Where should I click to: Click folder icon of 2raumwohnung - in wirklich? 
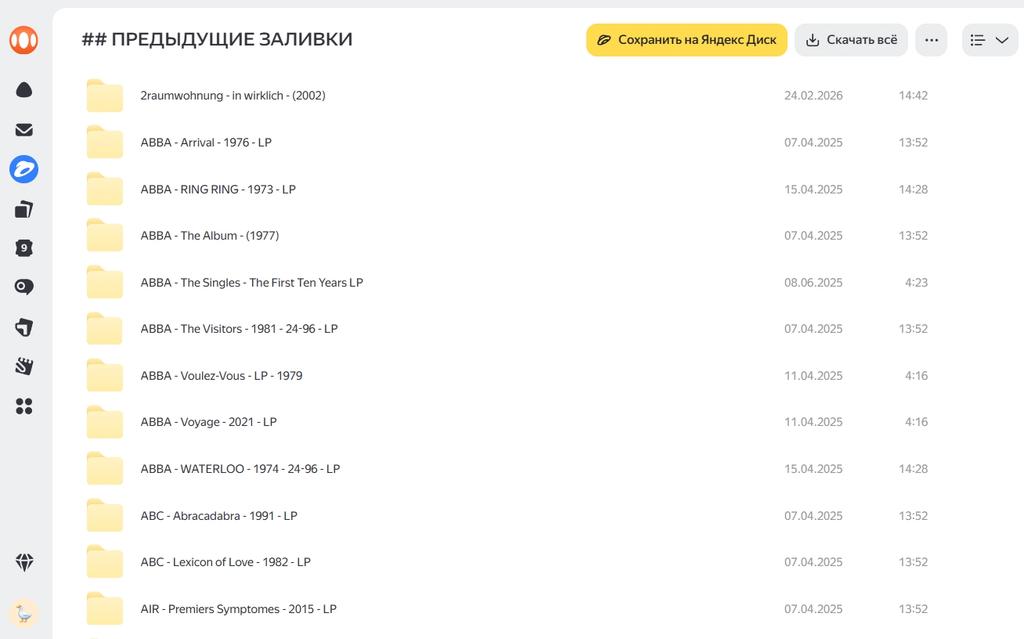pos(104,95)
